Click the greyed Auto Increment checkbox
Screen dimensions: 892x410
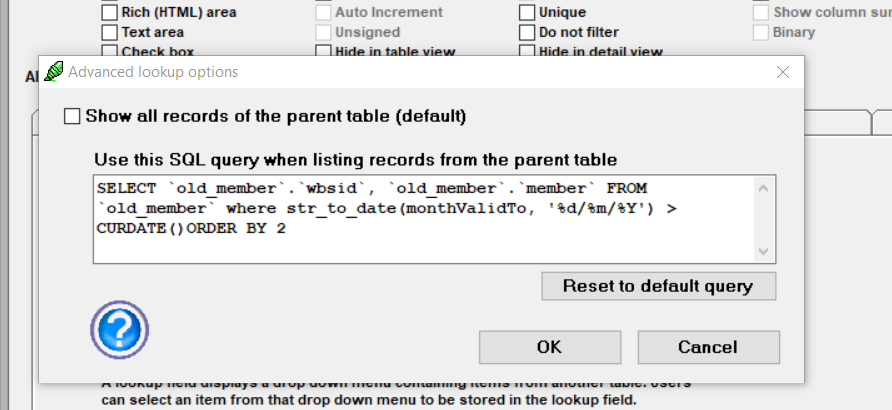(x=323, y=12)
